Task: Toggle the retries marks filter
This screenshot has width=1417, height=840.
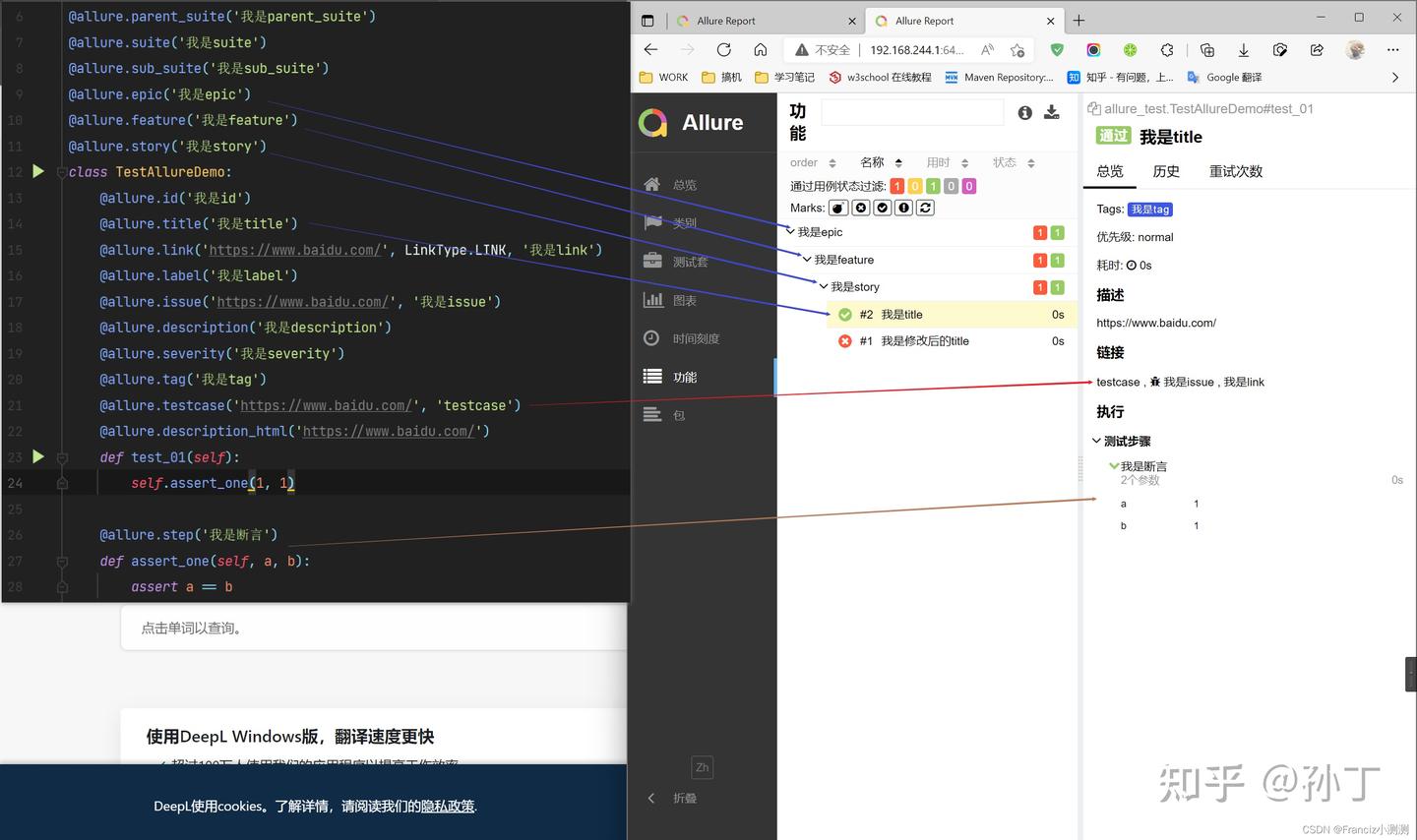Action: coord(925,208)
